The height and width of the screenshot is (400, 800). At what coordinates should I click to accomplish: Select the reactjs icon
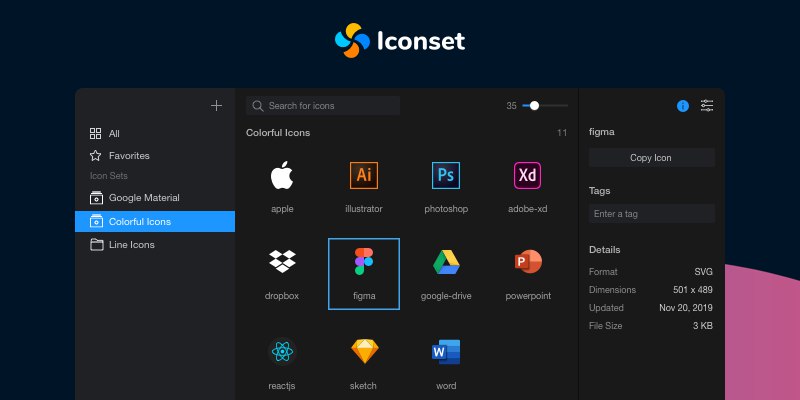(x=282, y=352)
